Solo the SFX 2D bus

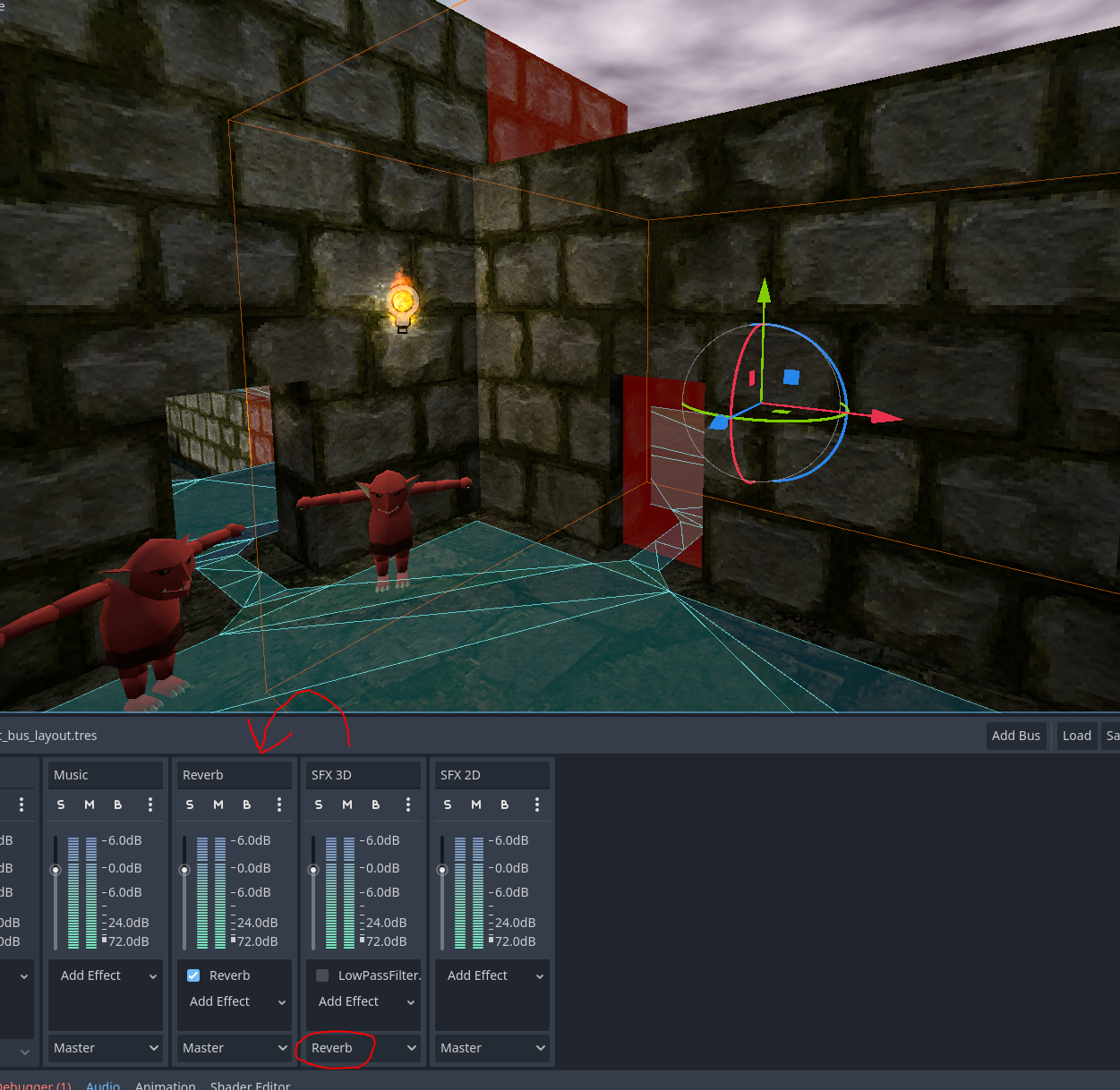(448, 805)
